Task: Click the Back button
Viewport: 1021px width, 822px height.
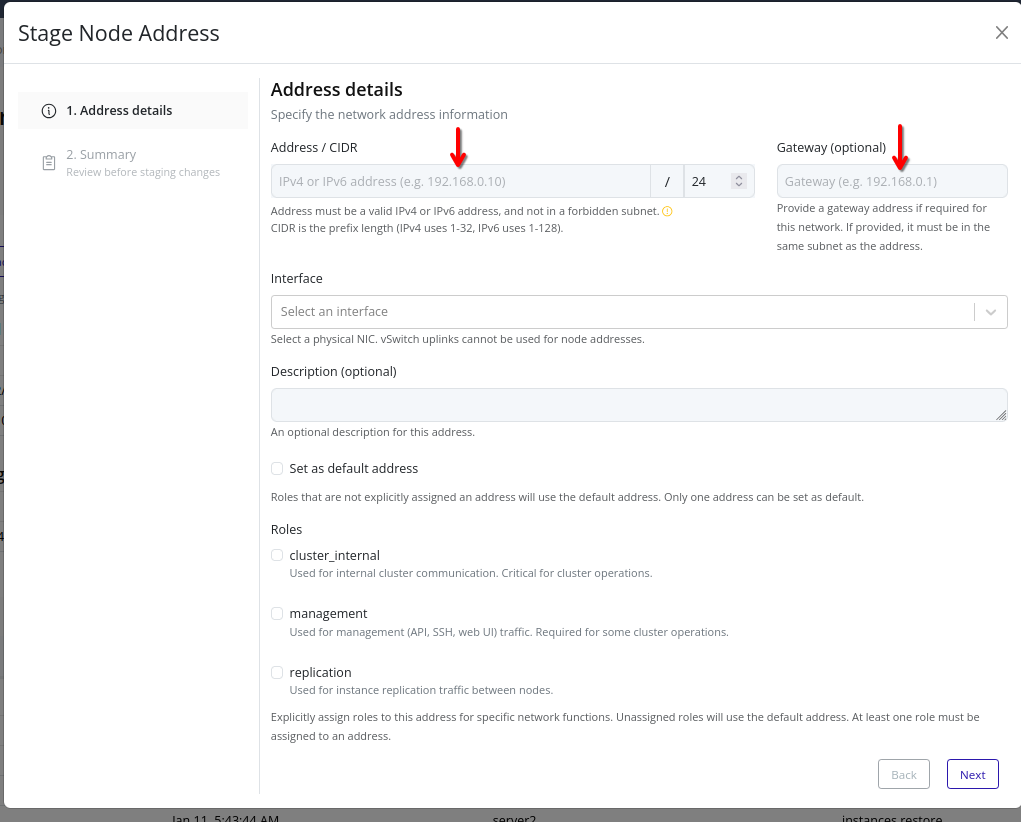Action: tap(902, 774)
